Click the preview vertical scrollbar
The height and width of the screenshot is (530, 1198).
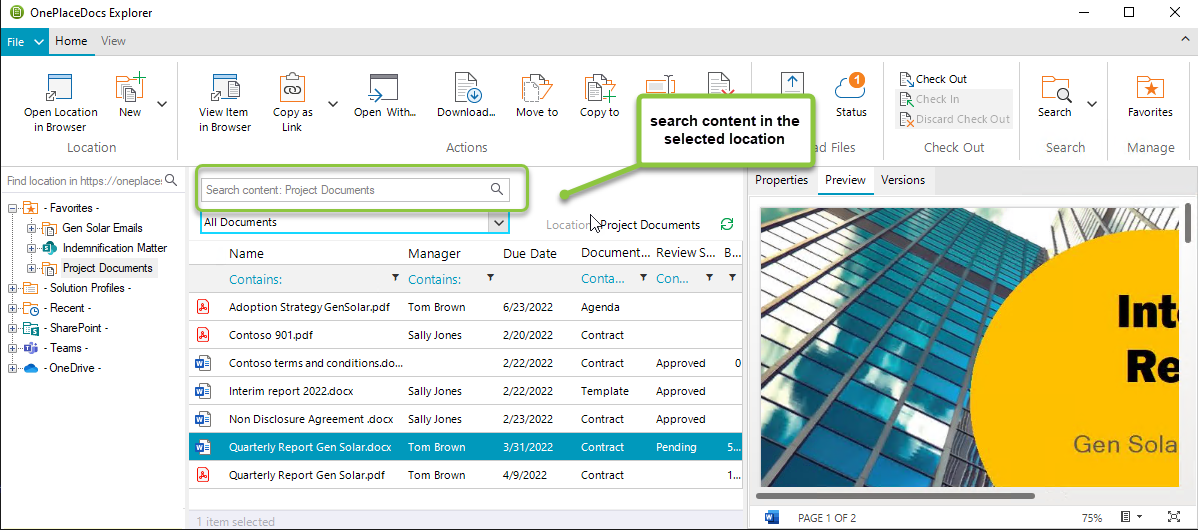(1188, 221)
